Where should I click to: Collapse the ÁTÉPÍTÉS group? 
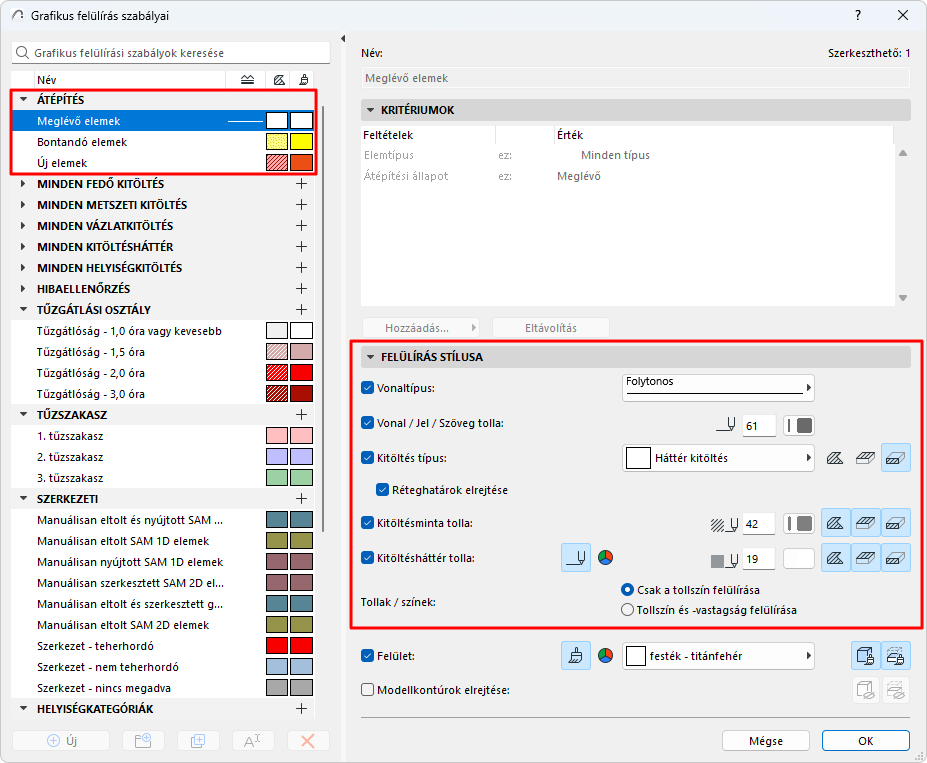[x=24, y=99]
